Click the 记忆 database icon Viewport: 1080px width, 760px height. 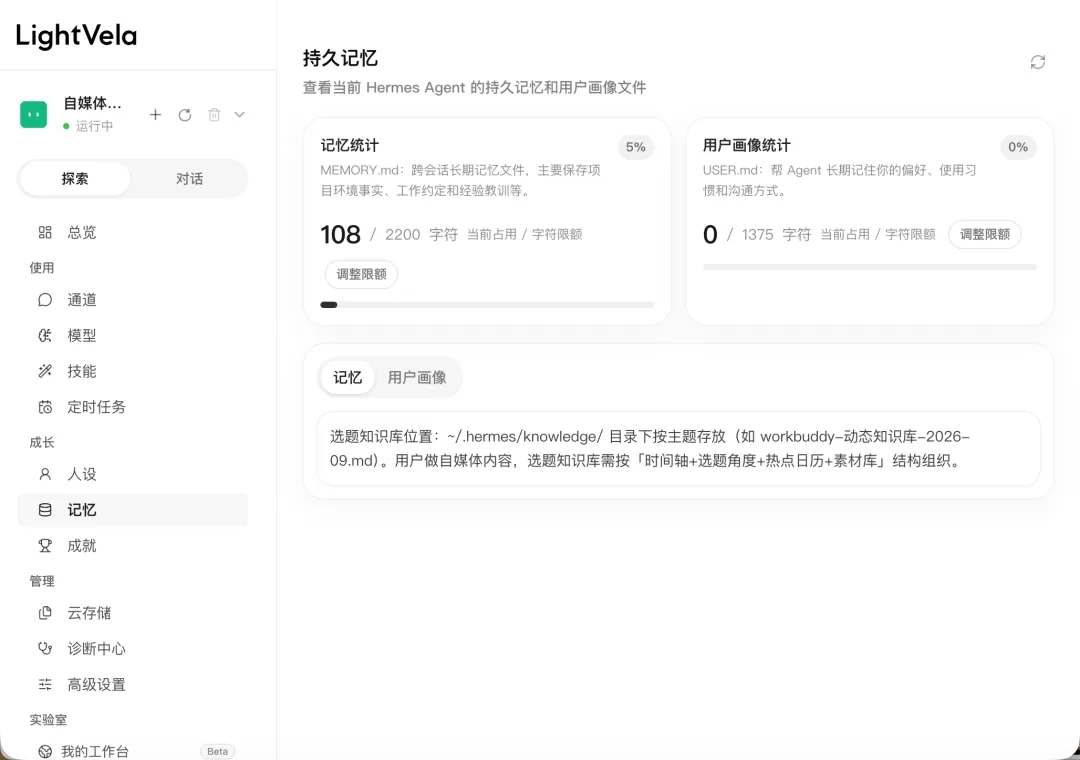(45, 510)
